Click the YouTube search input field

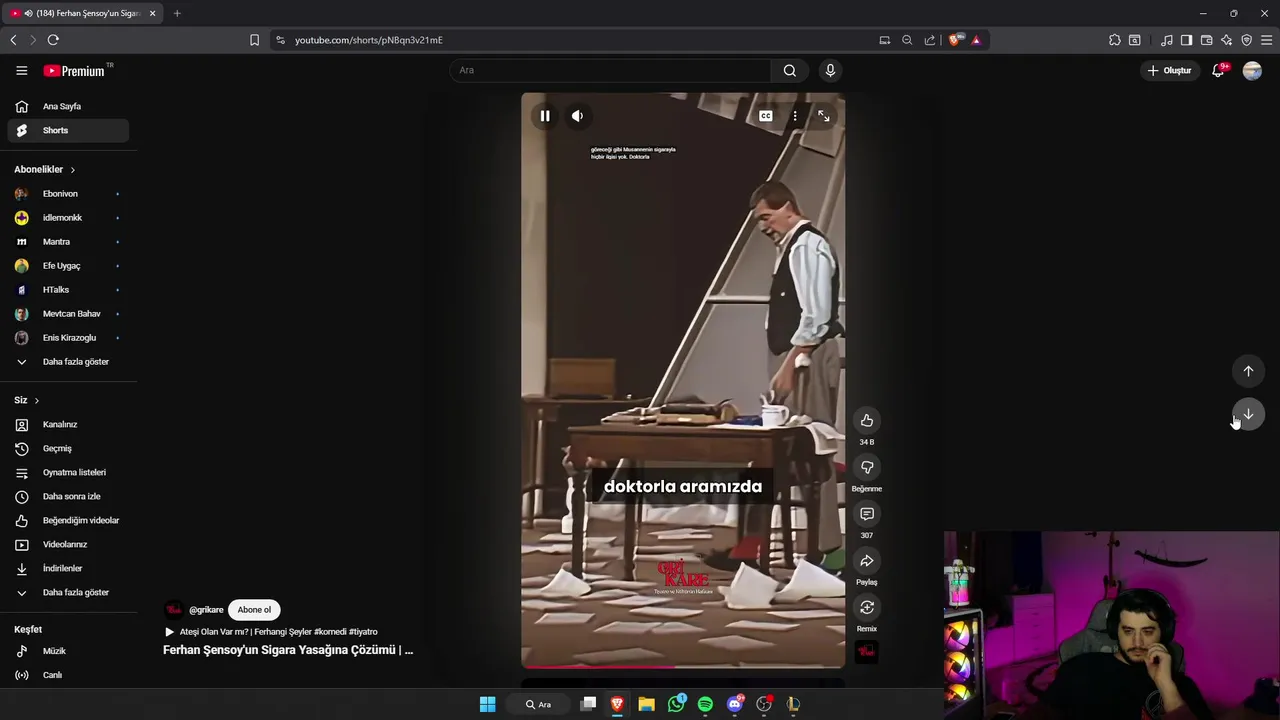[x=610, y=70]
